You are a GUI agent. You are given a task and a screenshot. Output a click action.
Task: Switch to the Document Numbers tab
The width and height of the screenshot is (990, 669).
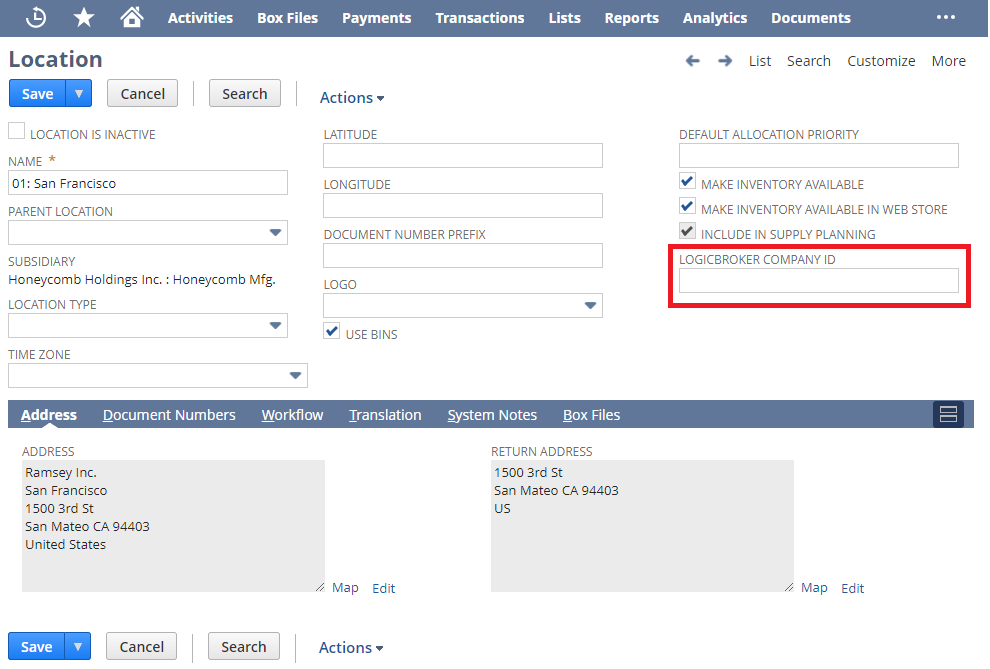(169, 415)
